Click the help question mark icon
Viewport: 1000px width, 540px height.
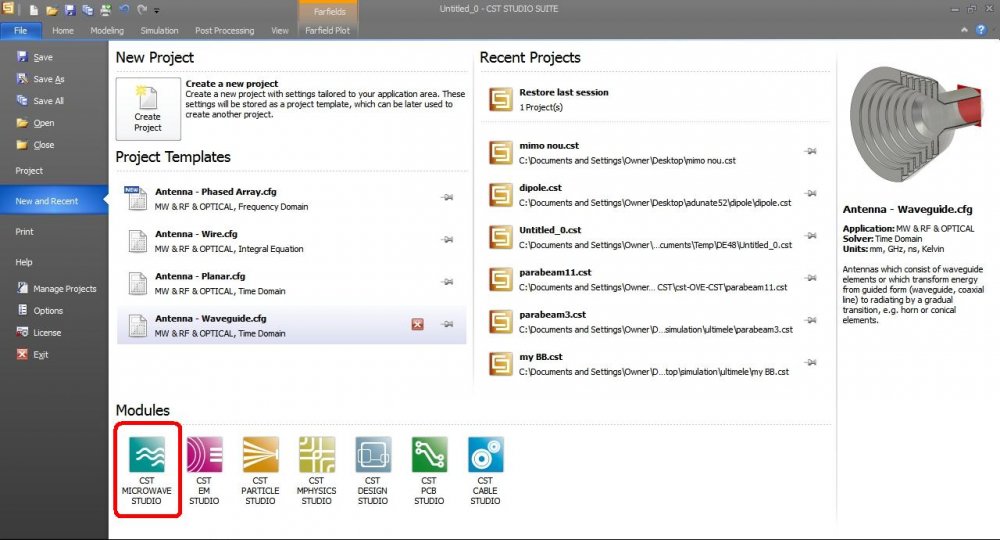coord(981,30)
